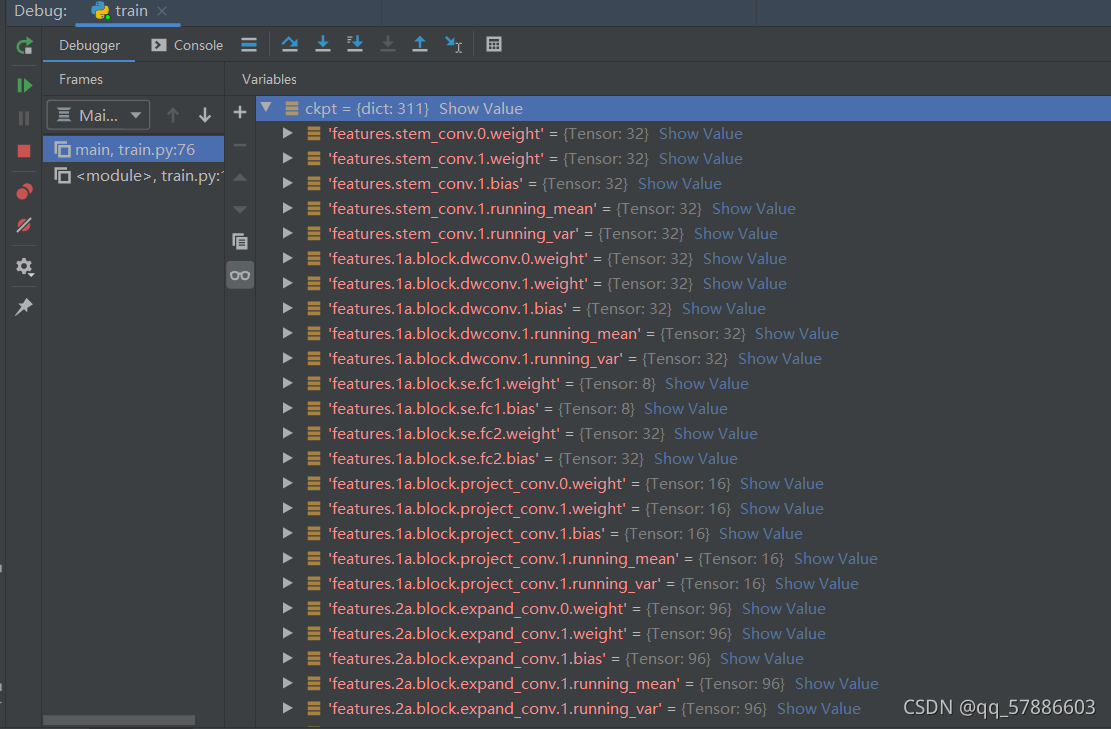
Task: Expand 'features.2a.block.expand_conv.0.weight' entry
Action: coord(288,608)
